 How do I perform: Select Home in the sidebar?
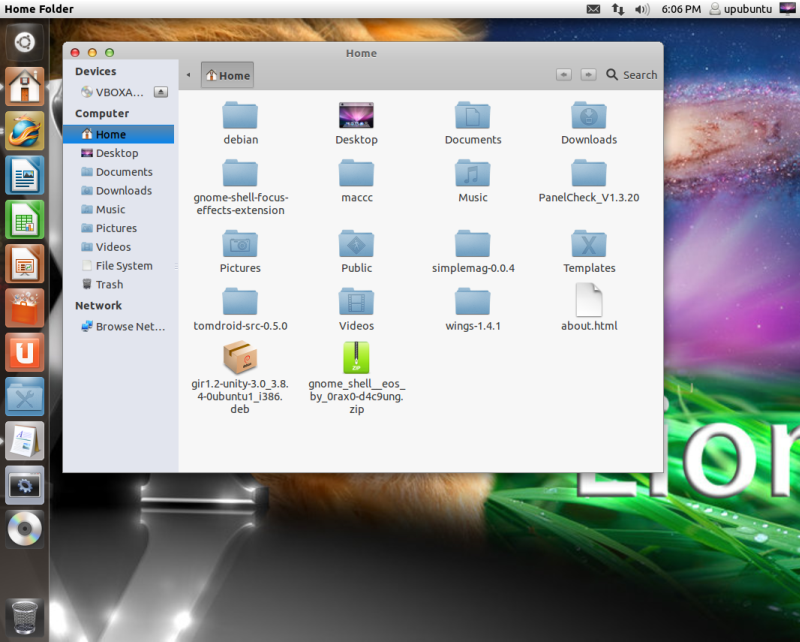[x=118, y=134]
